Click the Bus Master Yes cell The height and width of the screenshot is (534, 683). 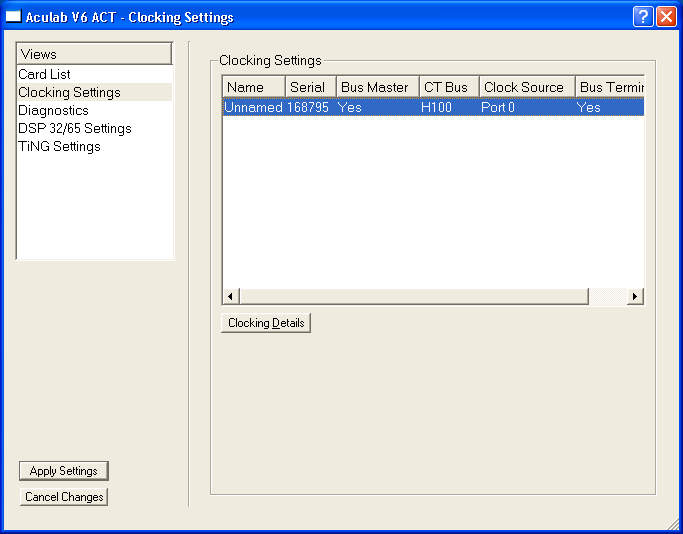point(349,107)
